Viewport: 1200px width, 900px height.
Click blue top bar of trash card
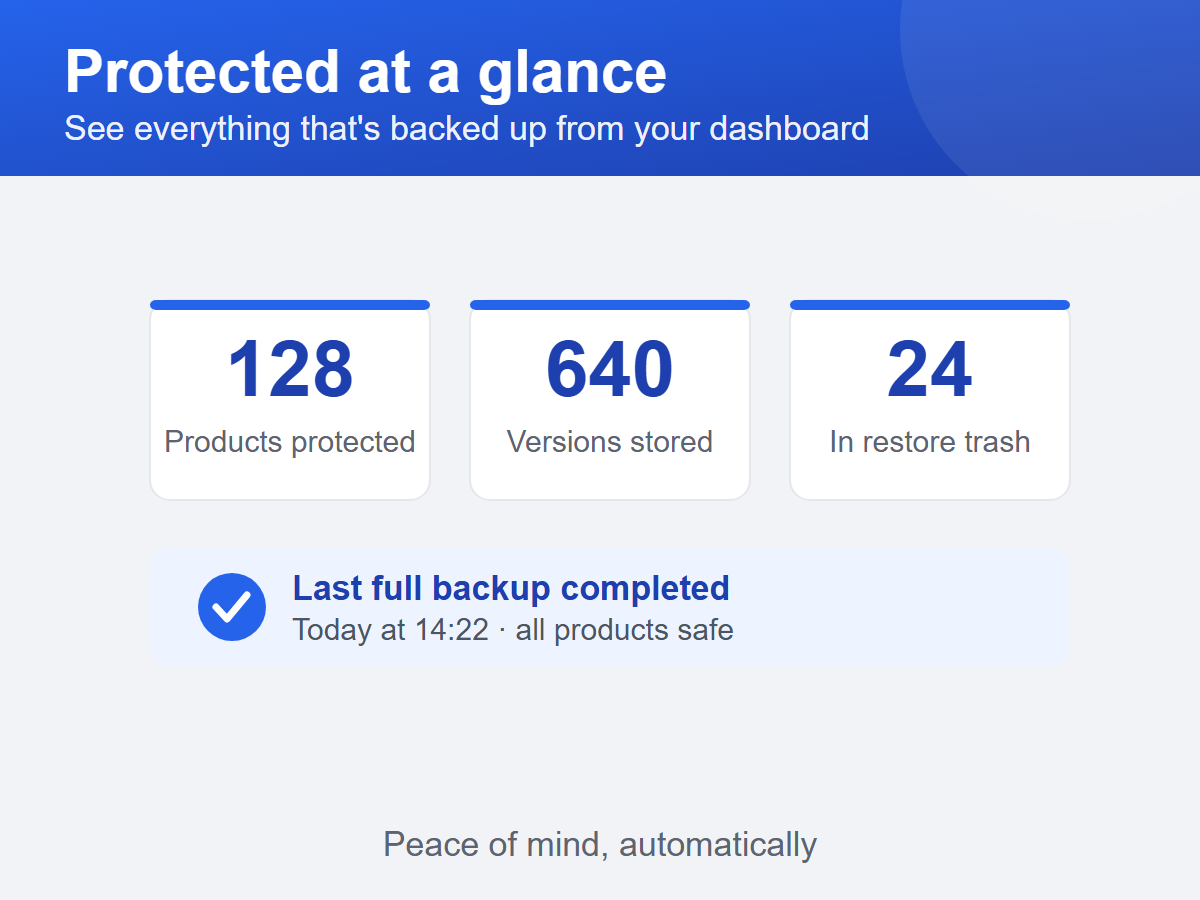tap(930, 305)
